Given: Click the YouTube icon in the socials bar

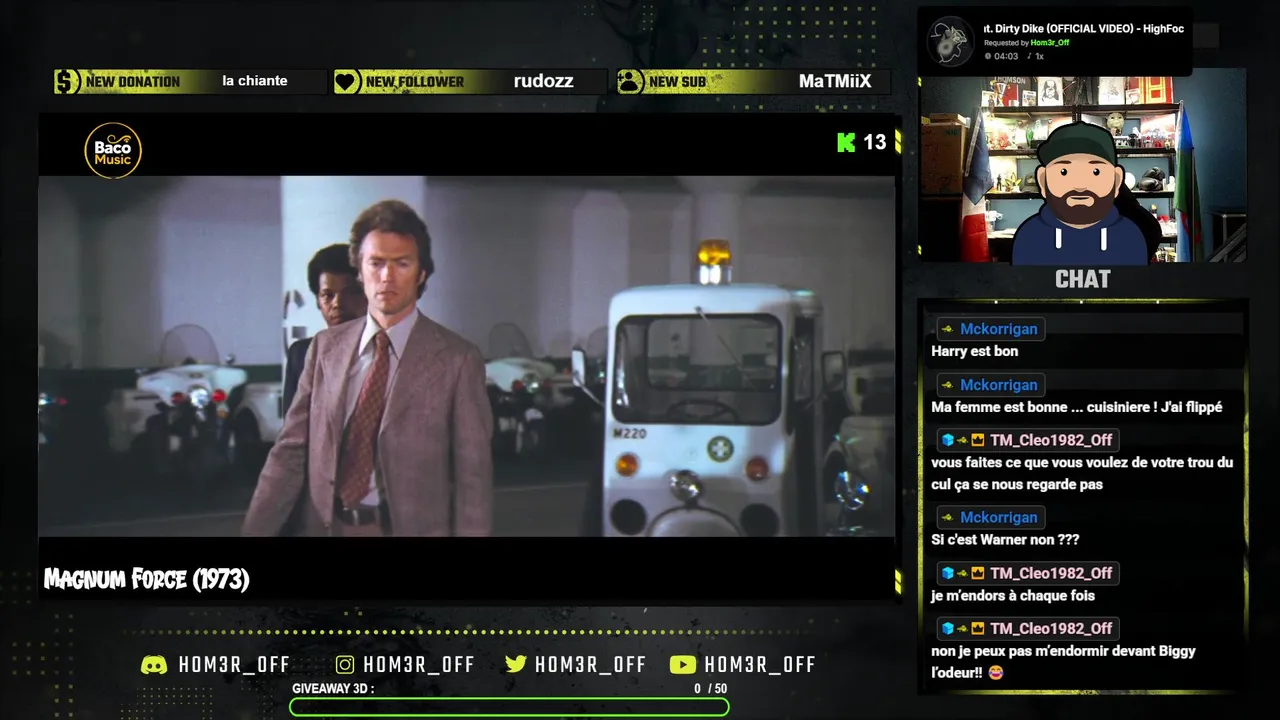Looking at the screenshot, I should point(683,665).
